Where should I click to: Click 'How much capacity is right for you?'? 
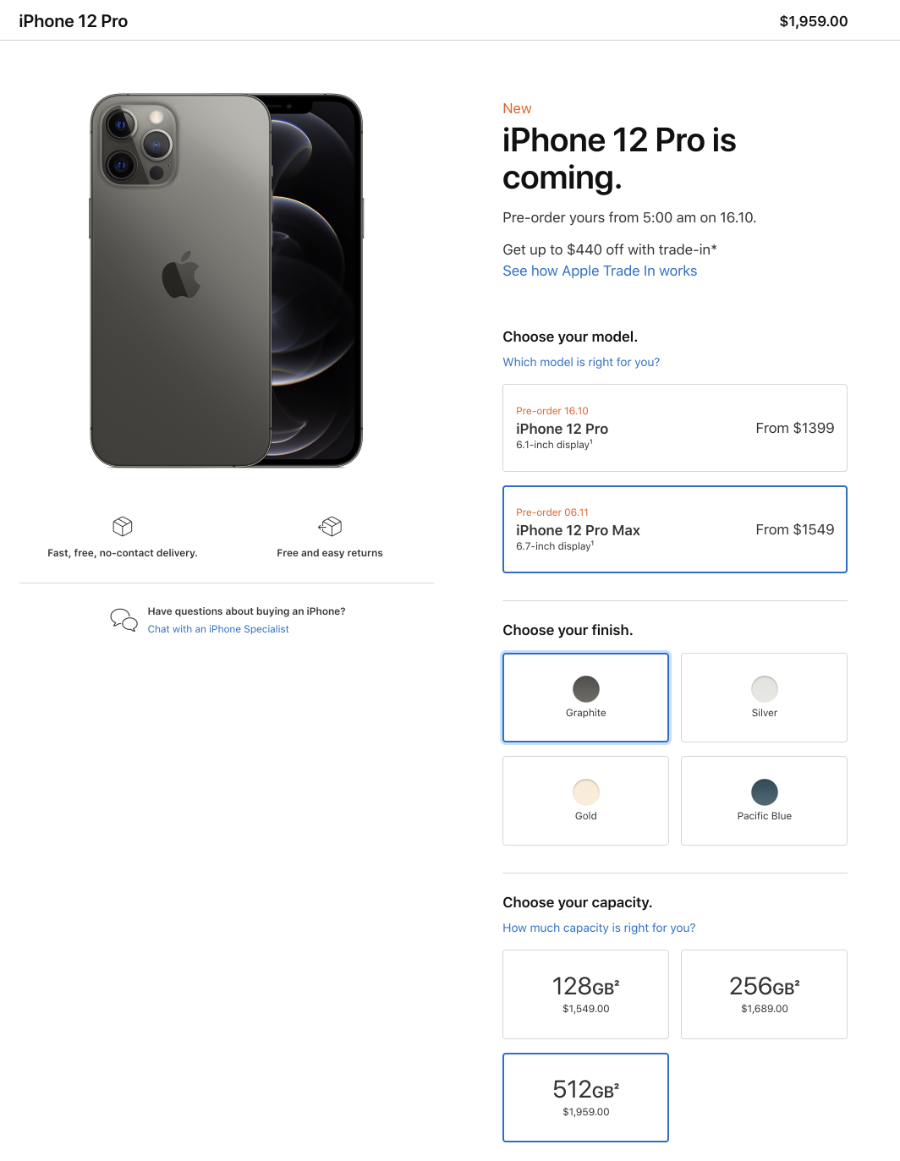pos(598,928)
